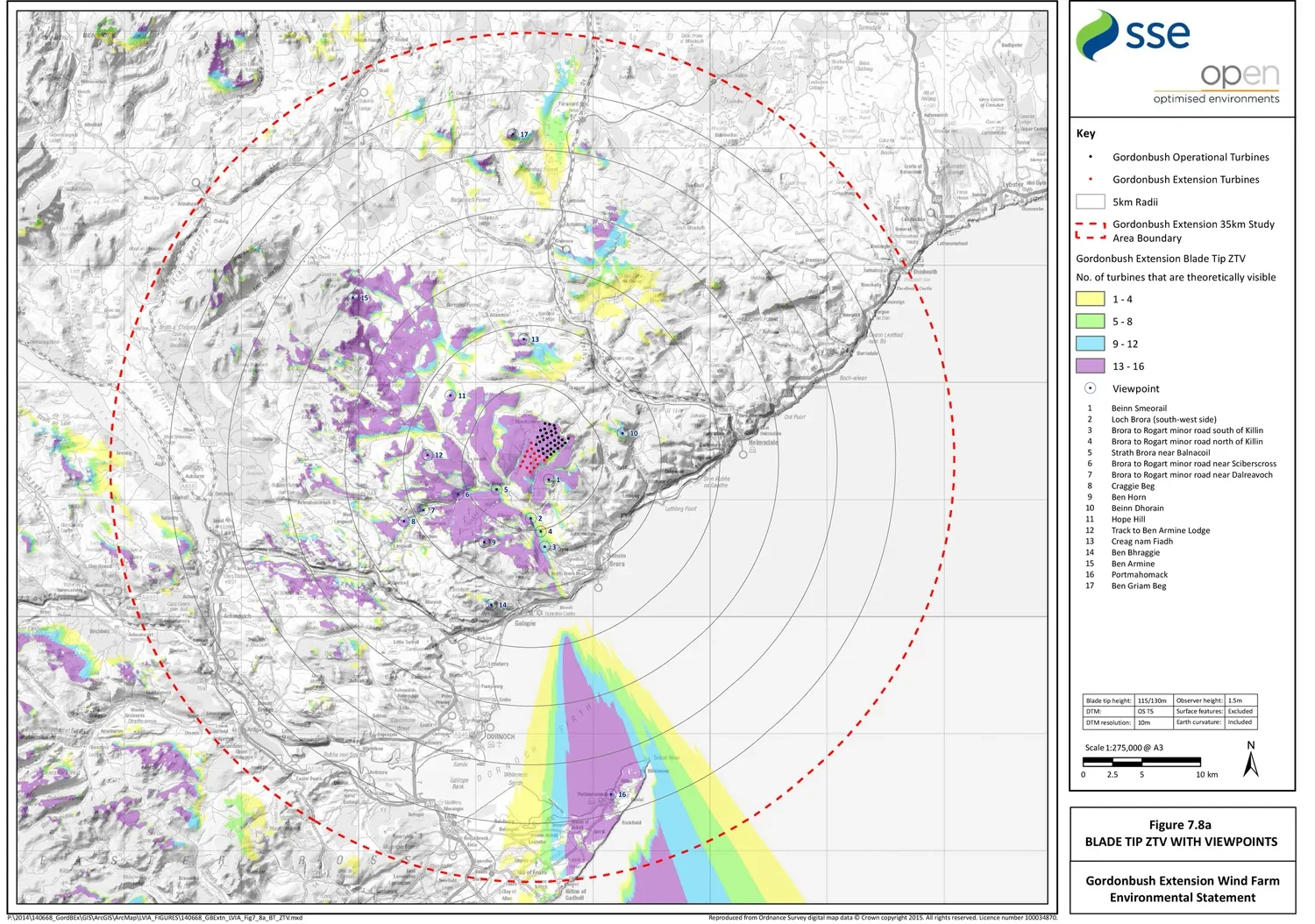Click the SSE logo

click(x=1133, y=35)
